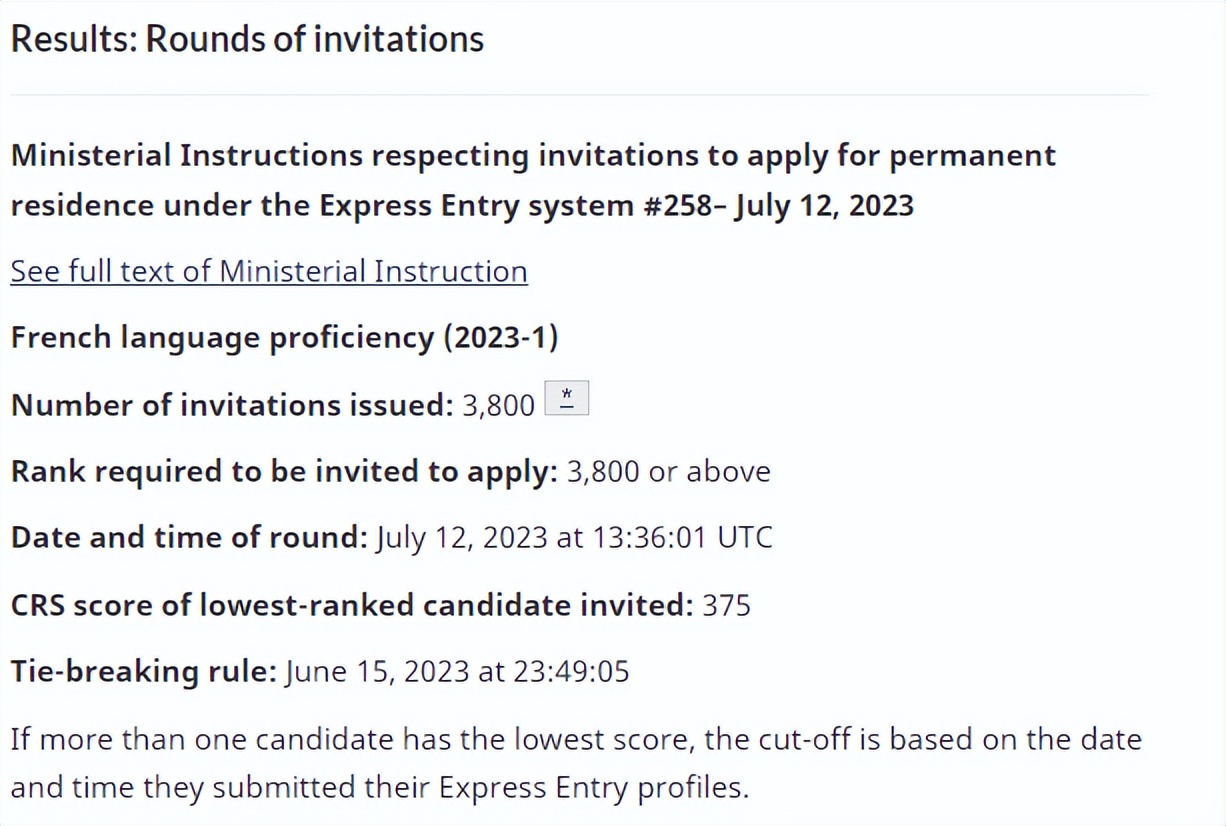Click the 3,800 invitations issued value
The image size is (1226, 826).
(498, 406)
